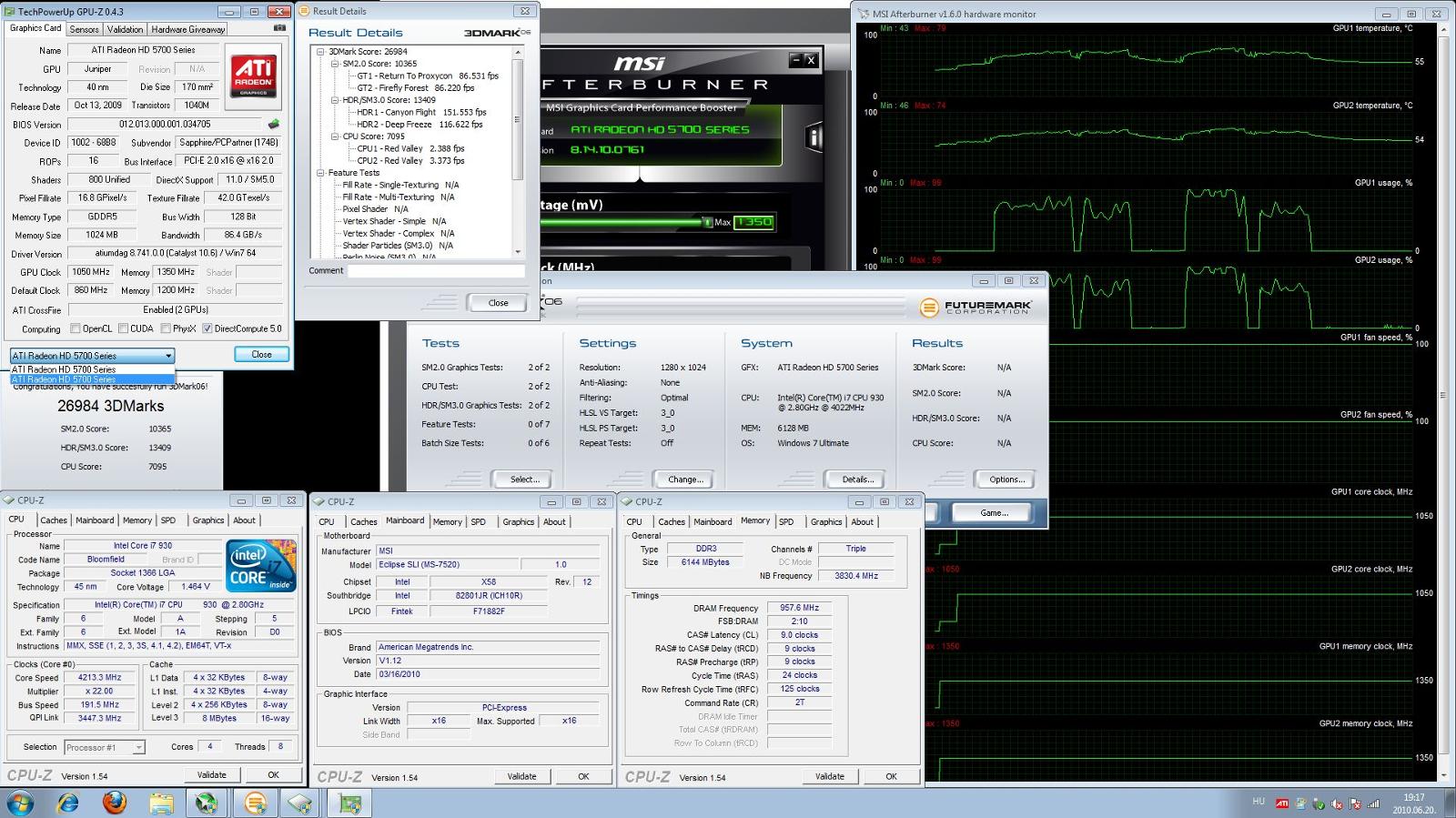This screenshot has height=818, width=1456.
Task: Click the 3DMark06 orange taskbar icon
Action: [x=256, y=803]
